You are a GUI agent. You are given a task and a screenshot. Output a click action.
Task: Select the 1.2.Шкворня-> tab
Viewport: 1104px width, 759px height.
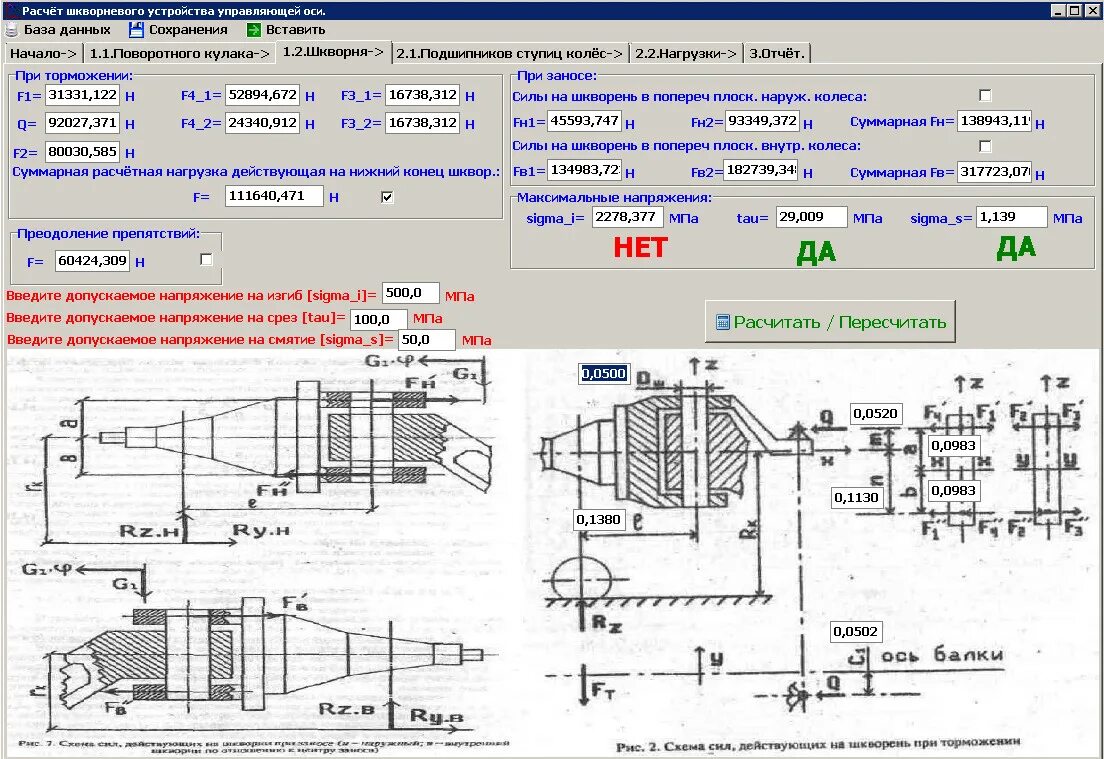point(333,51)
